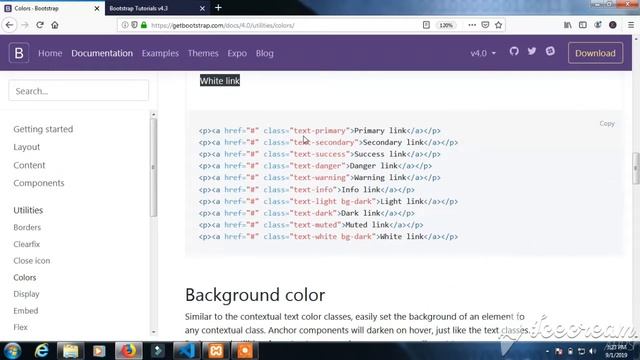The image size is (640, 360).
Task: Open the GitHub icon link
Action: pyautogui.click(x=514, y=51)
